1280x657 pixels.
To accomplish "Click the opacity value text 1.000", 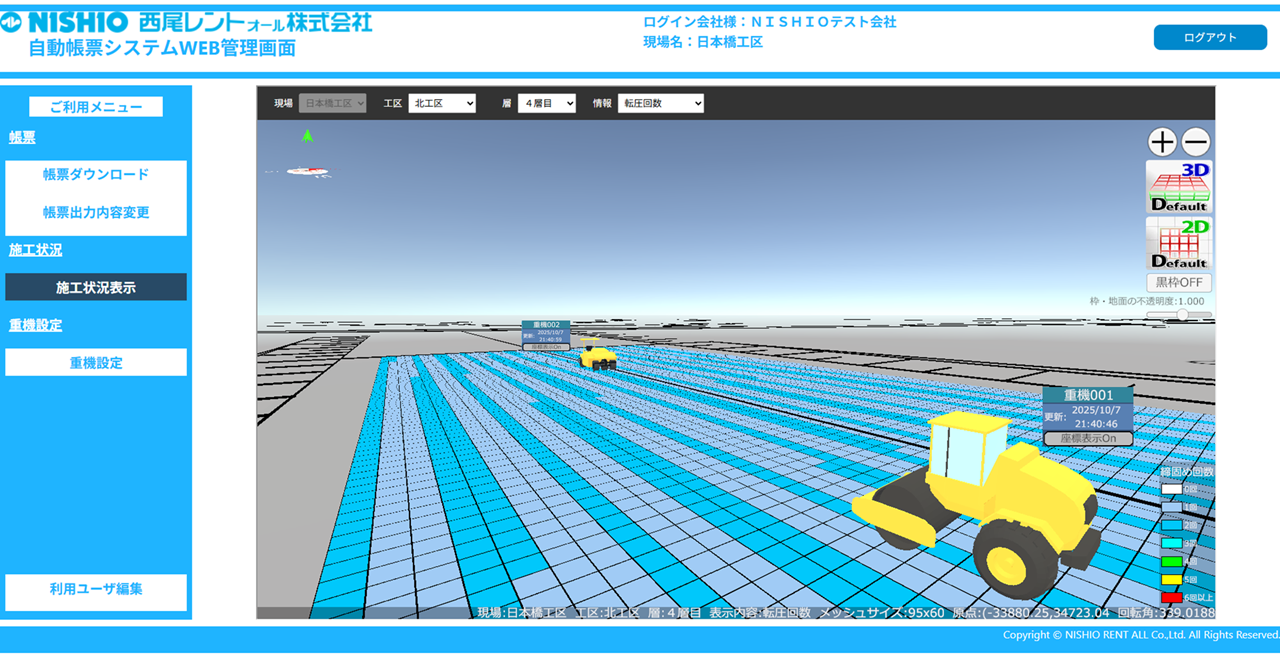I will [x=1189, y=301].
